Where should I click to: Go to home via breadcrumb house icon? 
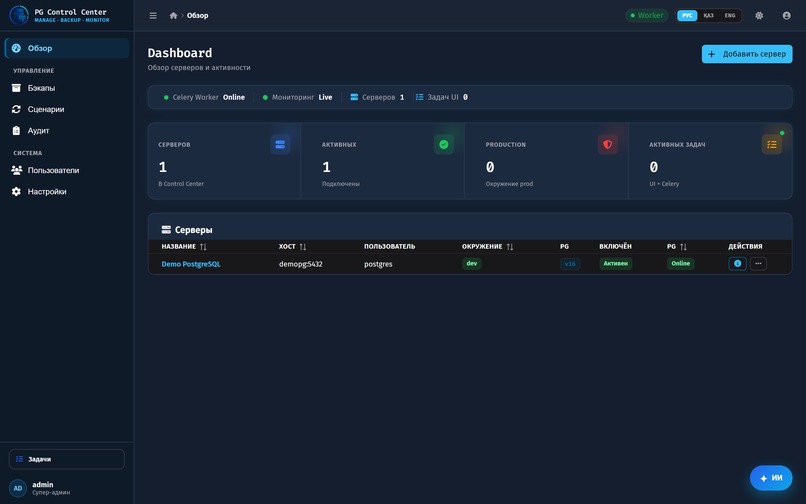point(173,15)
